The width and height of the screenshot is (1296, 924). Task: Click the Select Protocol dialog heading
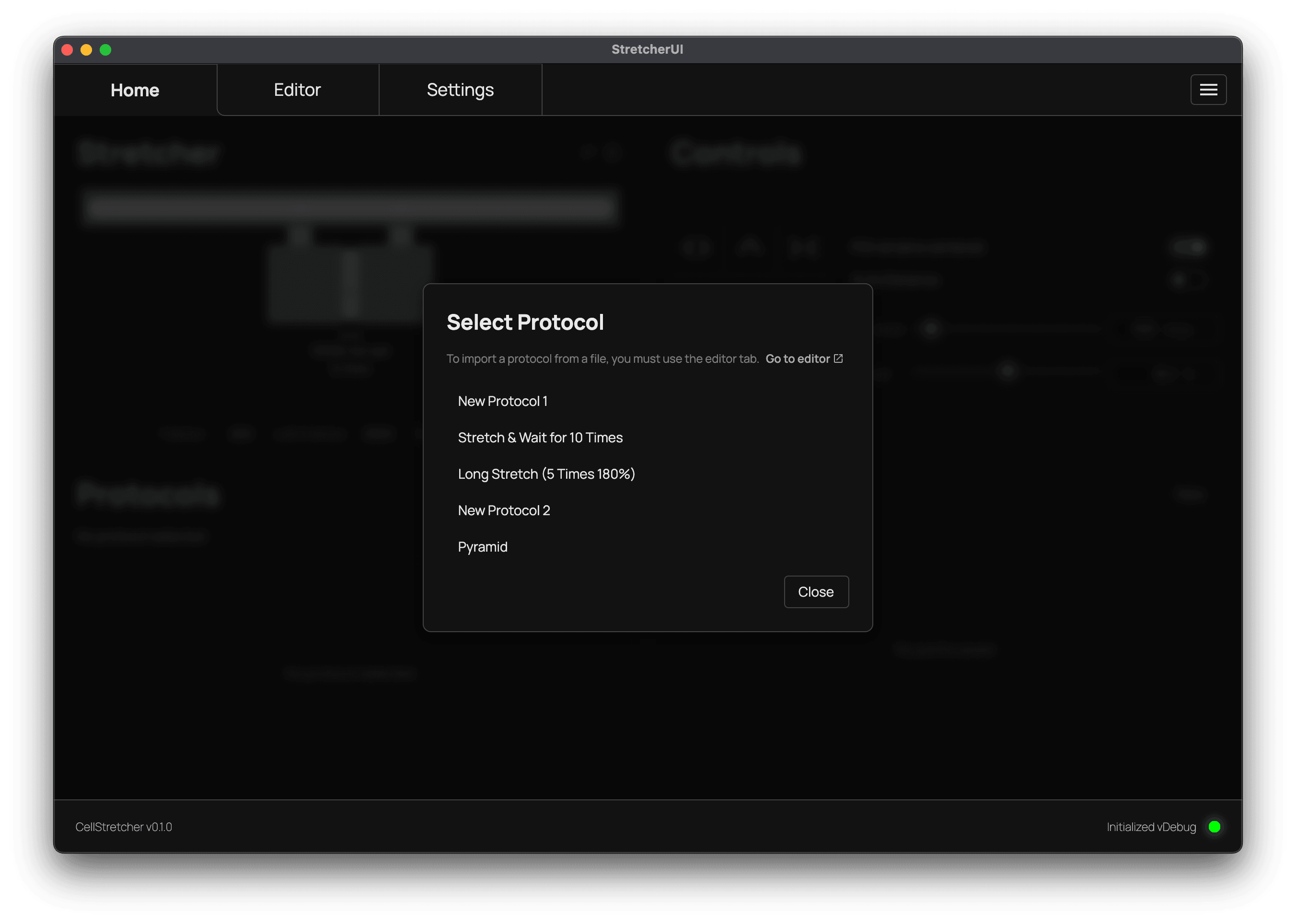524,323
